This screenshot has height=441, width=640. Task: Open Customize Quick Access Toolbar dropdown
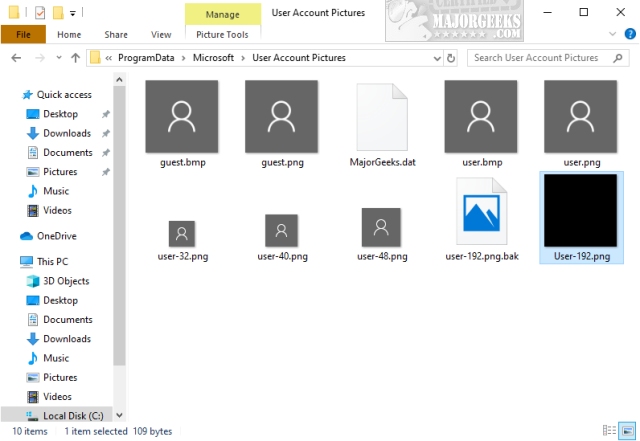pyautogui.click(x=73, y=13)
